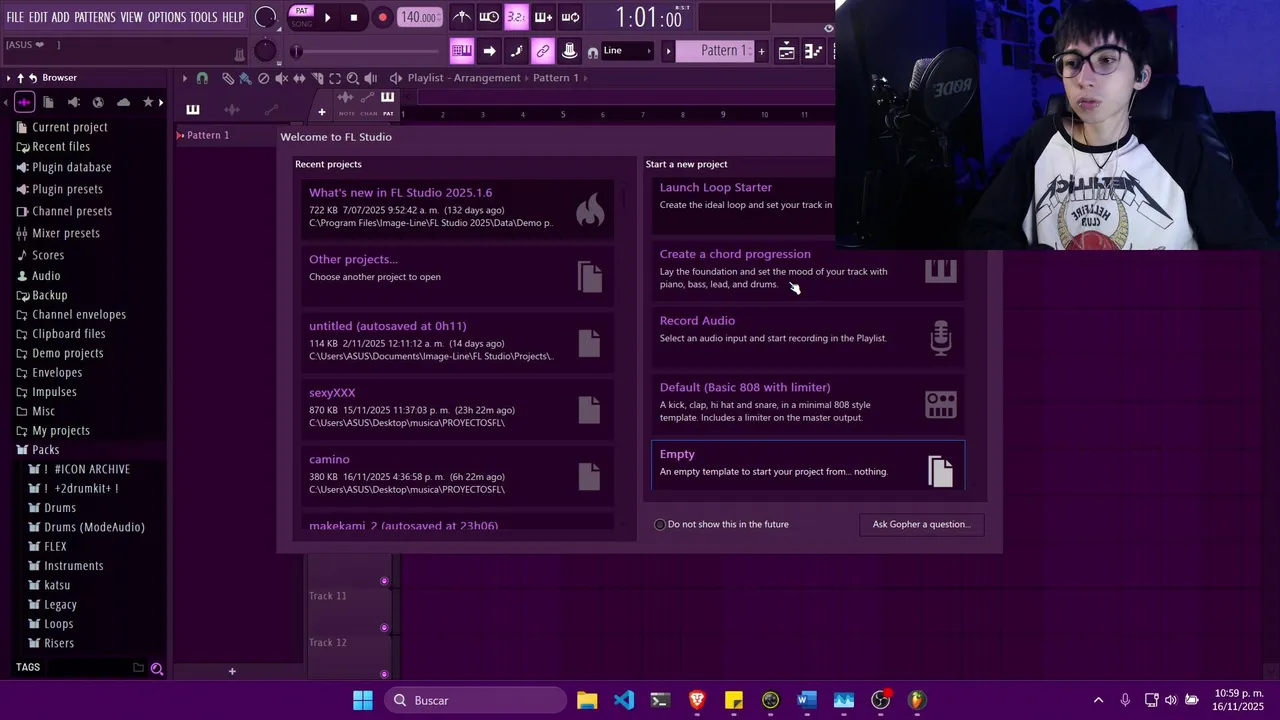Open the OPTIONS menu

click(167, 17)
